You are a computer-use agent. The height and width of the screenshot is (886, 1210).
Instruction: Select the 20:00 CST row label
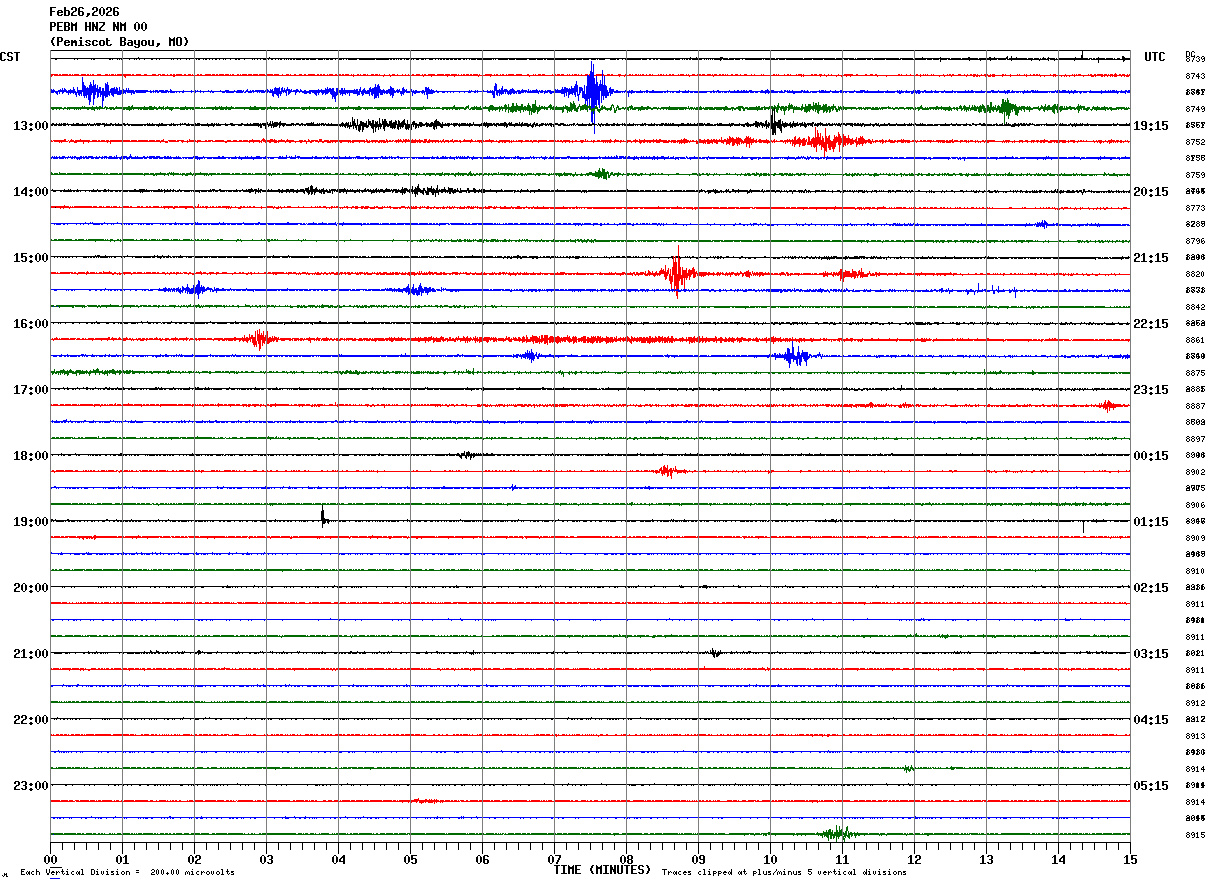pos(30,588)
